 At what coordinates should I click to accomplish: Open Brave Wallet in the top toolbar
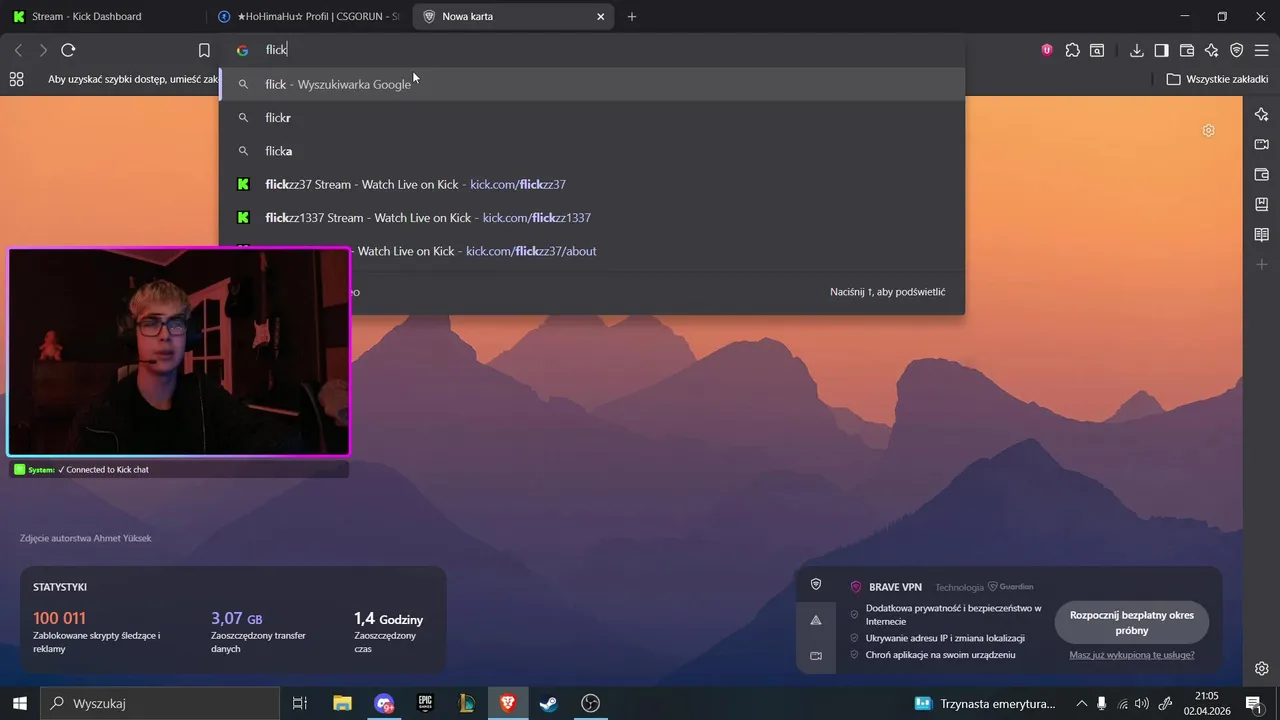coord(1187,50)
